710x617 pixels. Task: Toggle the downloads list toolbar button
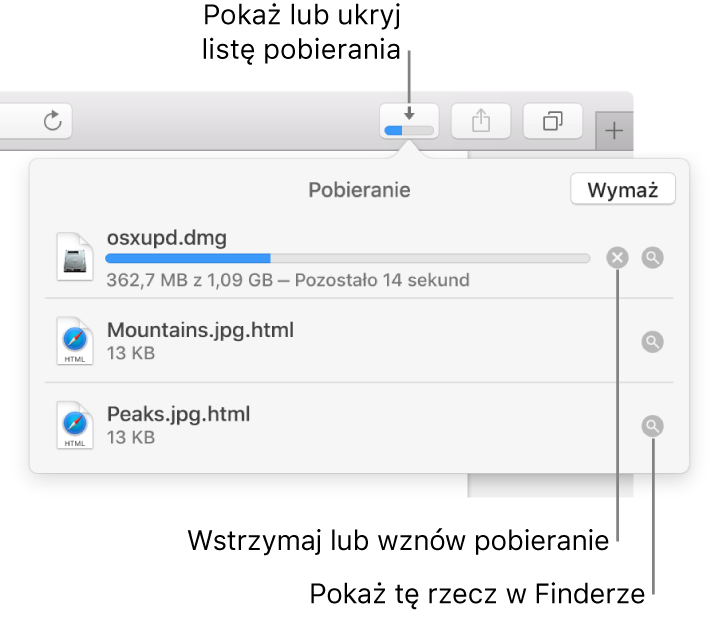[x=409, y=121]
